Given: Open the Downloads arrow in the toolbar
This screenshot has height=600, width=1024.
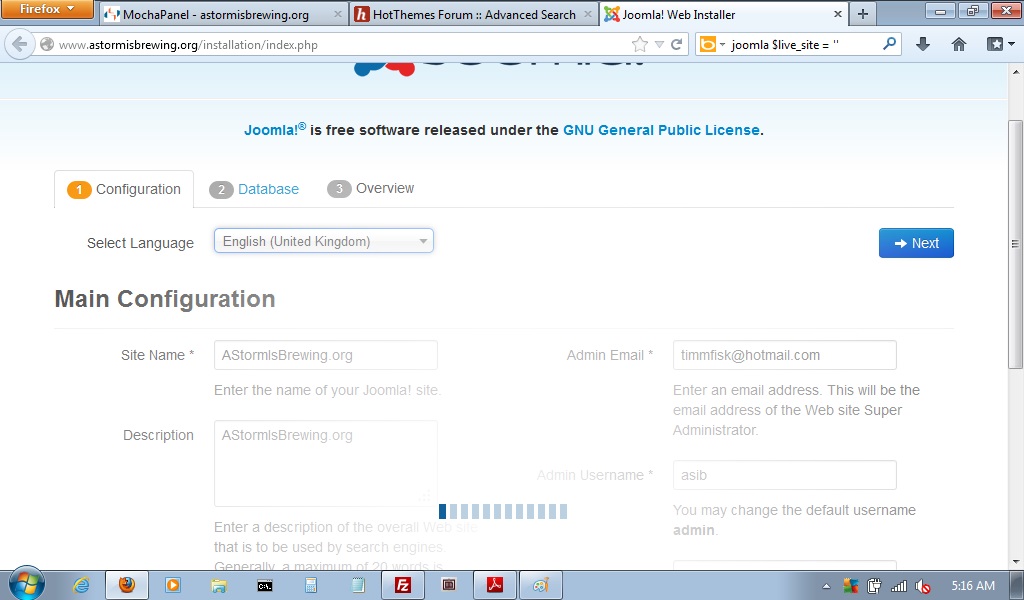Looking at the screenshot, I should coord(923,45).
